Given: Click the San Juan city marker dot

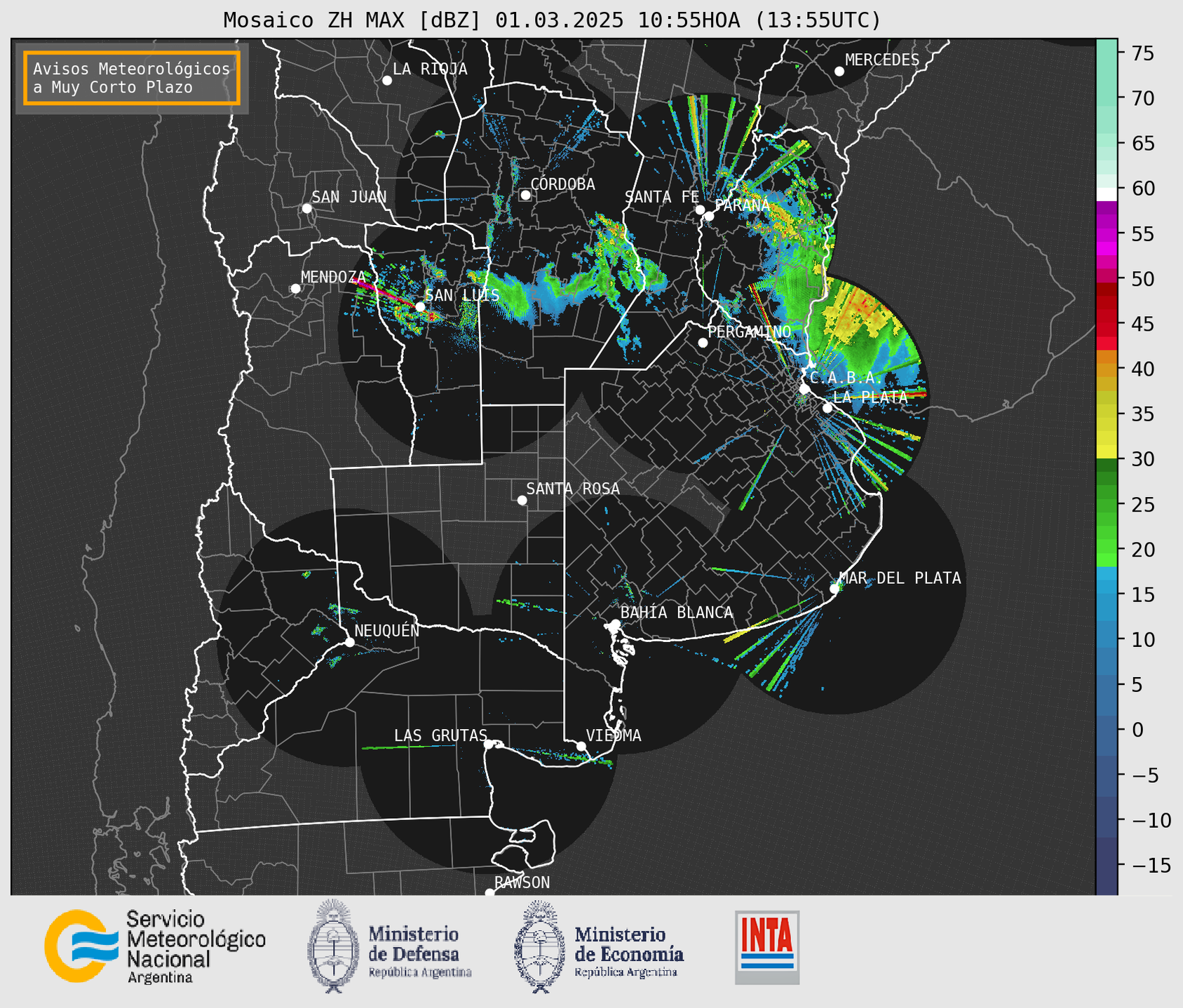Looking at the screenshot, I should tap(306, 208).
